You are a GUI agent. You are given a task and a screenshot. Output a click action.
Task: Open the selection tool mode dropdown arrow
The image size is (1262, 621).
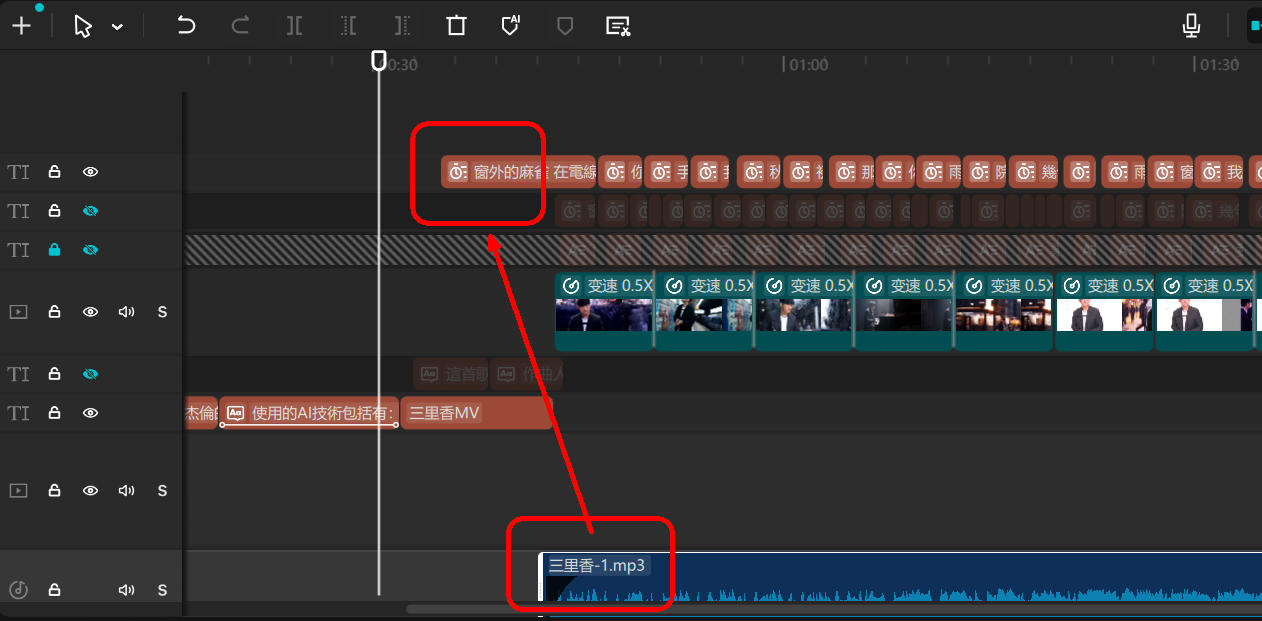coord(117,27)
